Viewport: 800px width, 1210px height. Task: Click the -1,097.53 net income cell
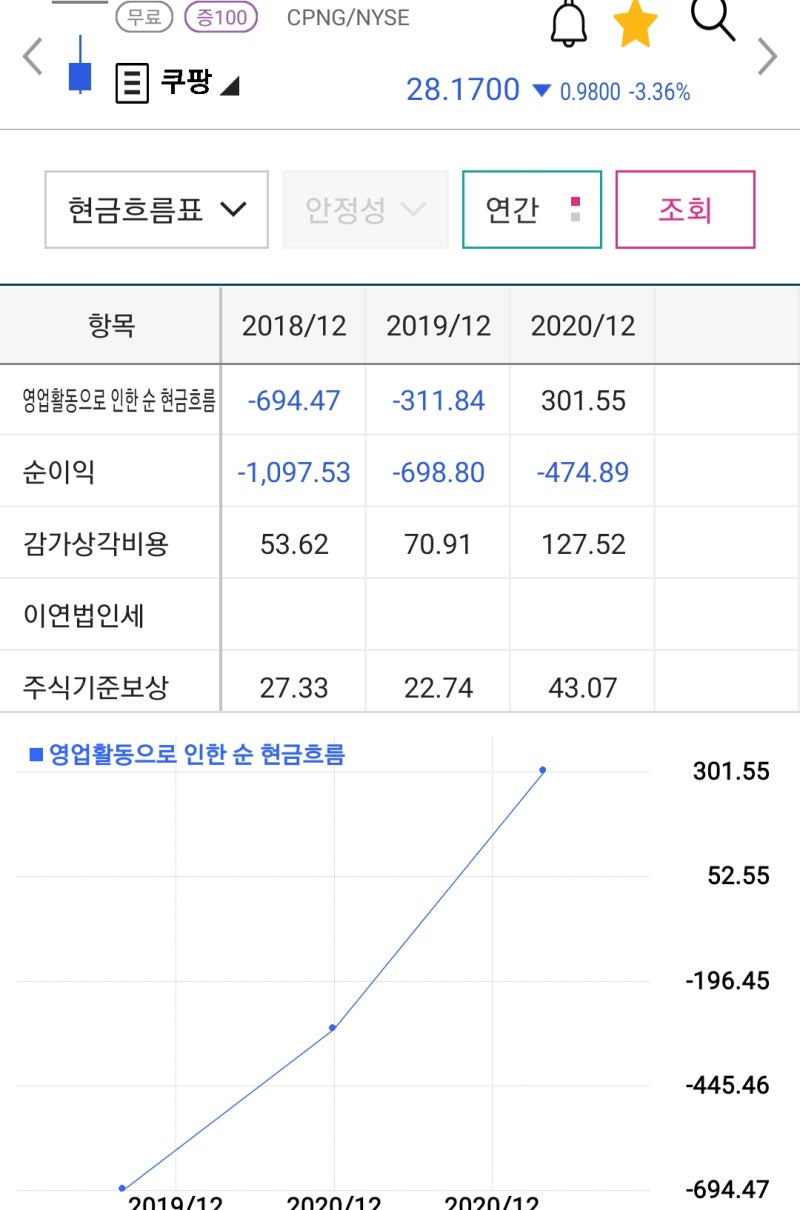(294, 472)
